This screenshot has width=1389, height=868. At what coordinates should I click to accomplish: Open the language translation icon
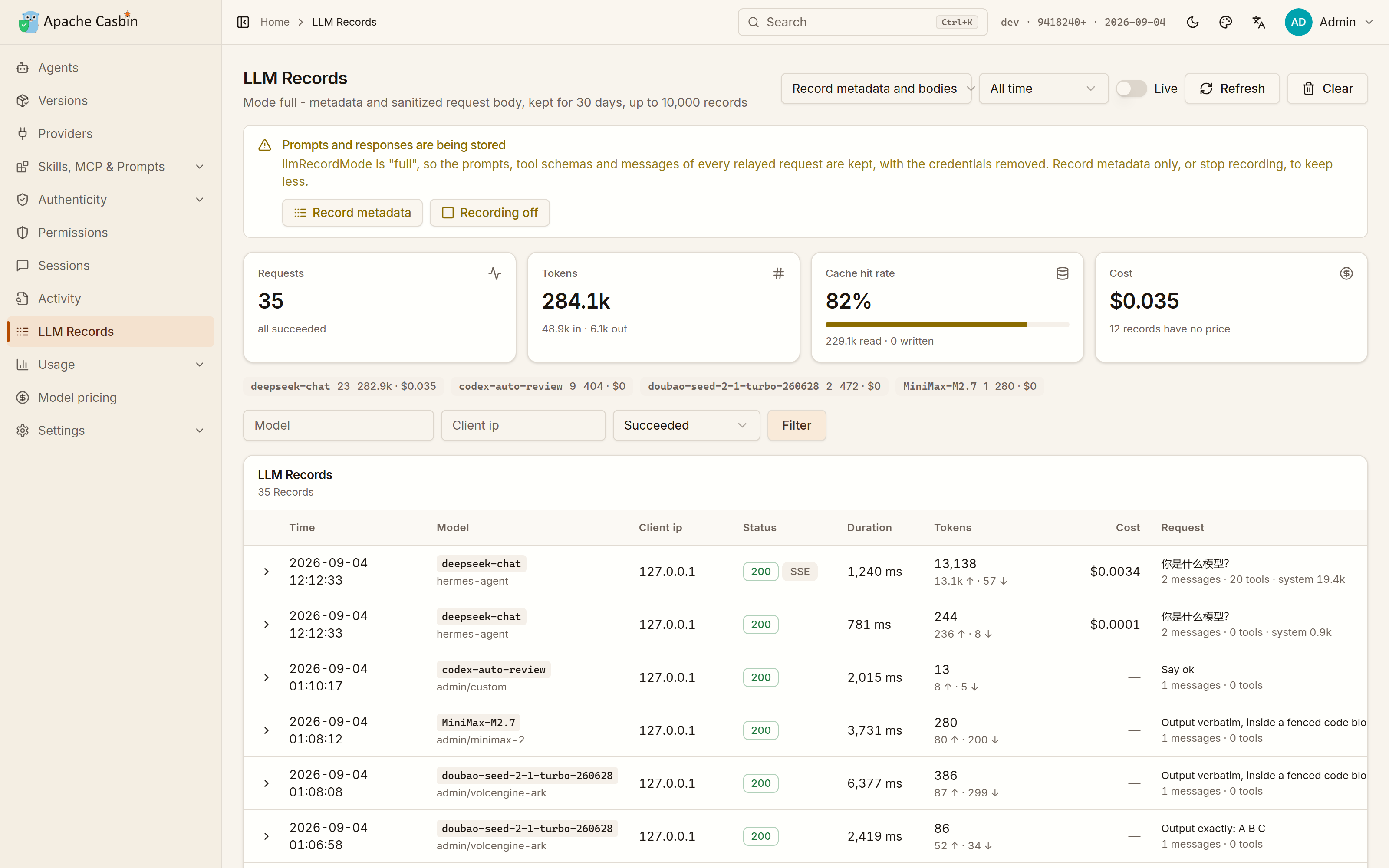[1258, 22]
